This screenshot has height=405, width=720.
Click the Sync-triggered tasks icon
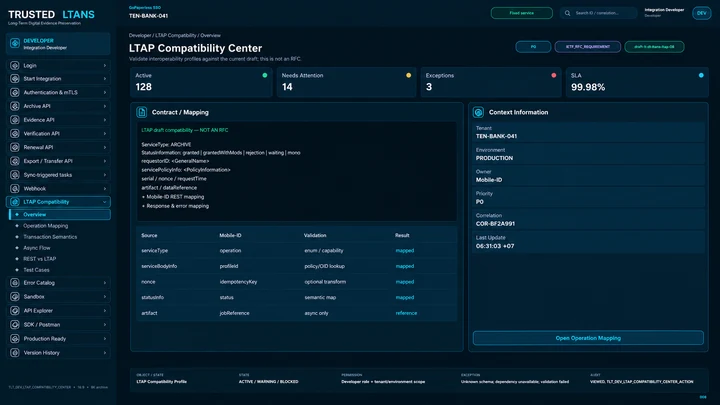[x=15, y=175]
